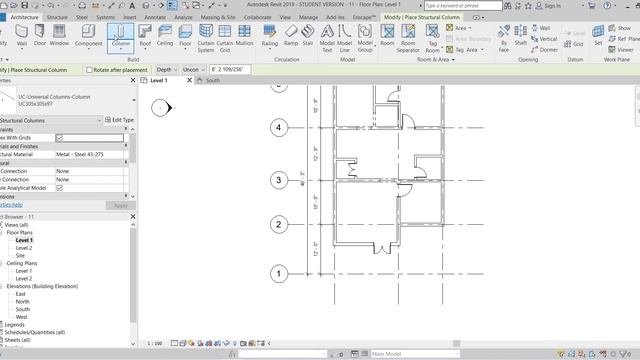This screenshot has height=360, width=640.
Task: Select grid bubble number 4
Action: coord(279,128)
